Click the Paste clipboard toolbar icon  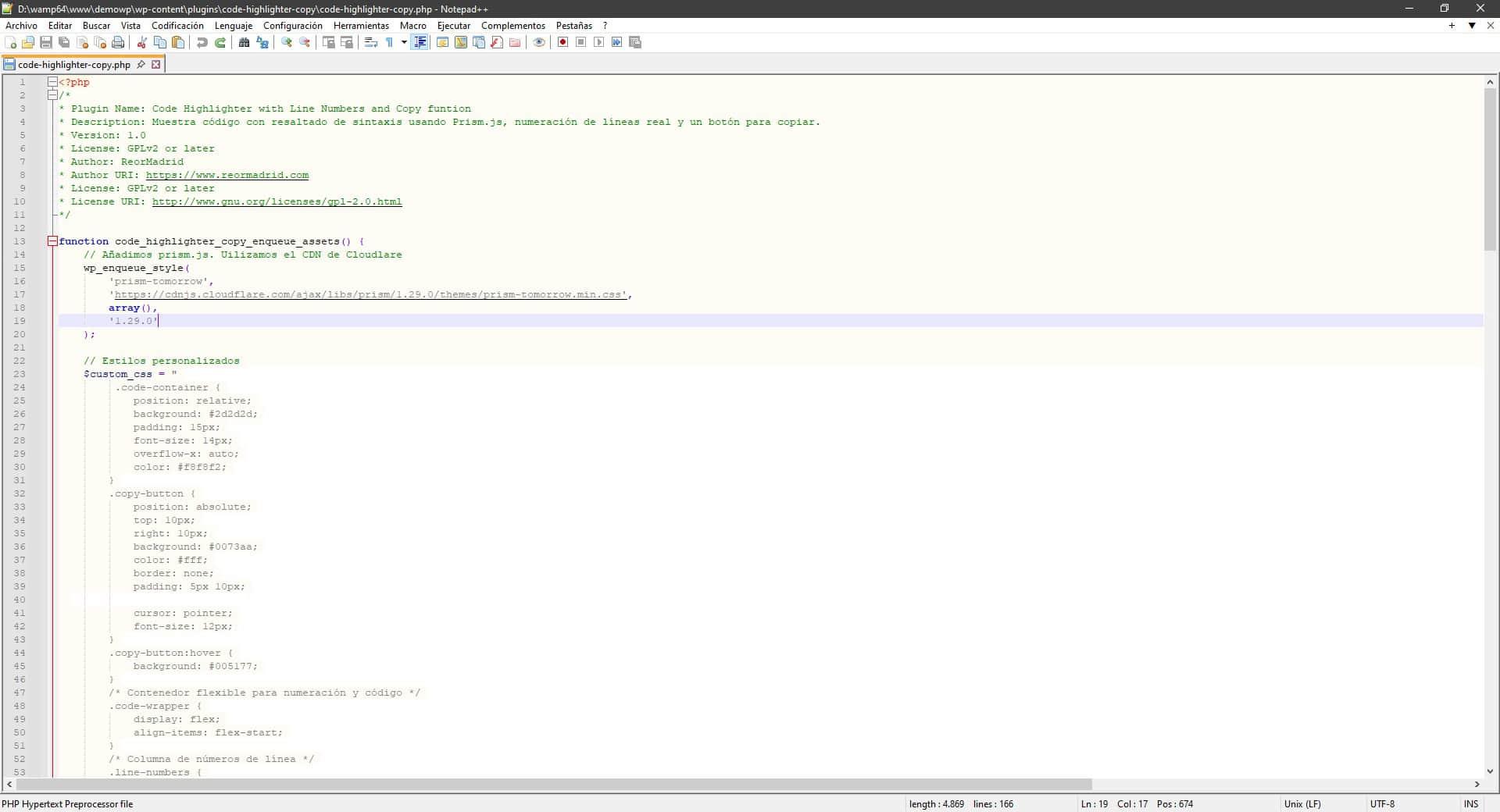[x=177, y=42]
